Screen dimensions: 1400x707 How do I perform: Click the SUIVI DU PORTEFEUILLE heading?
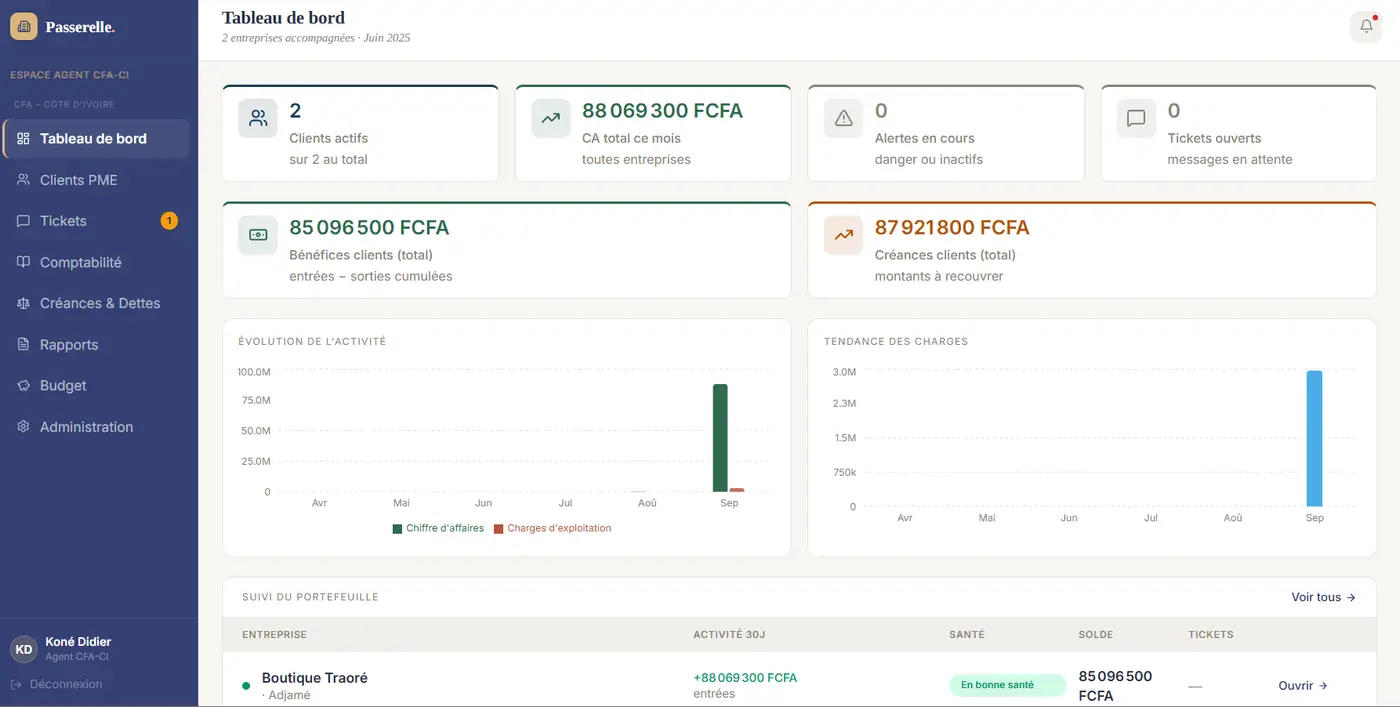[310, 597]
